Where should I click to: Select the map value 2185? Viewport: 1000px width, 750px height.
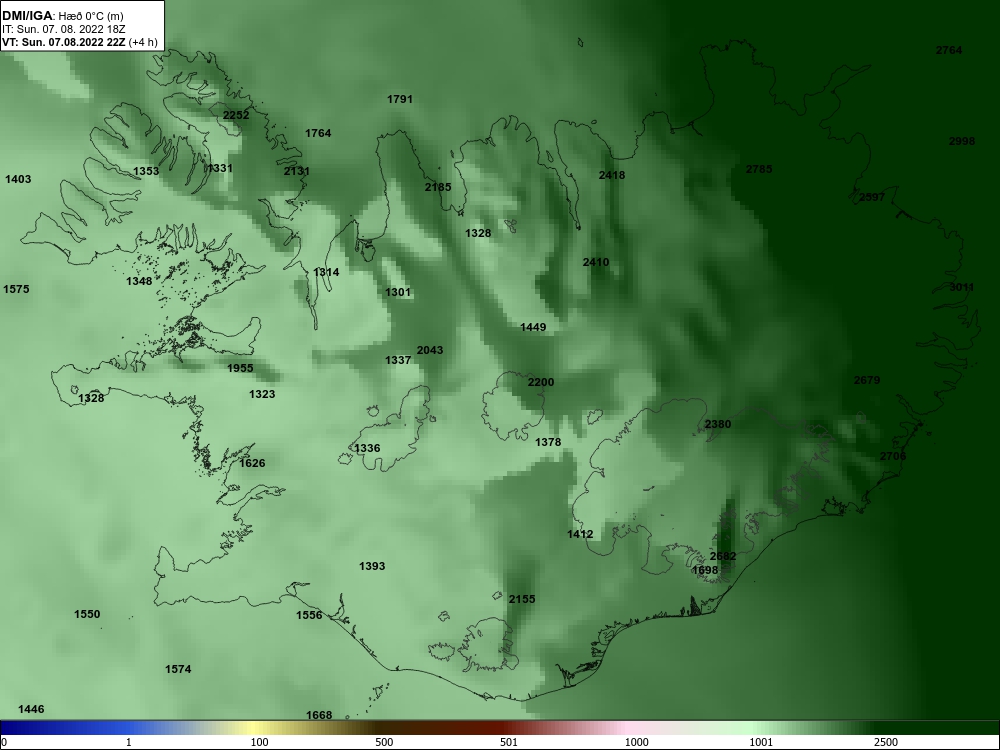438,187
